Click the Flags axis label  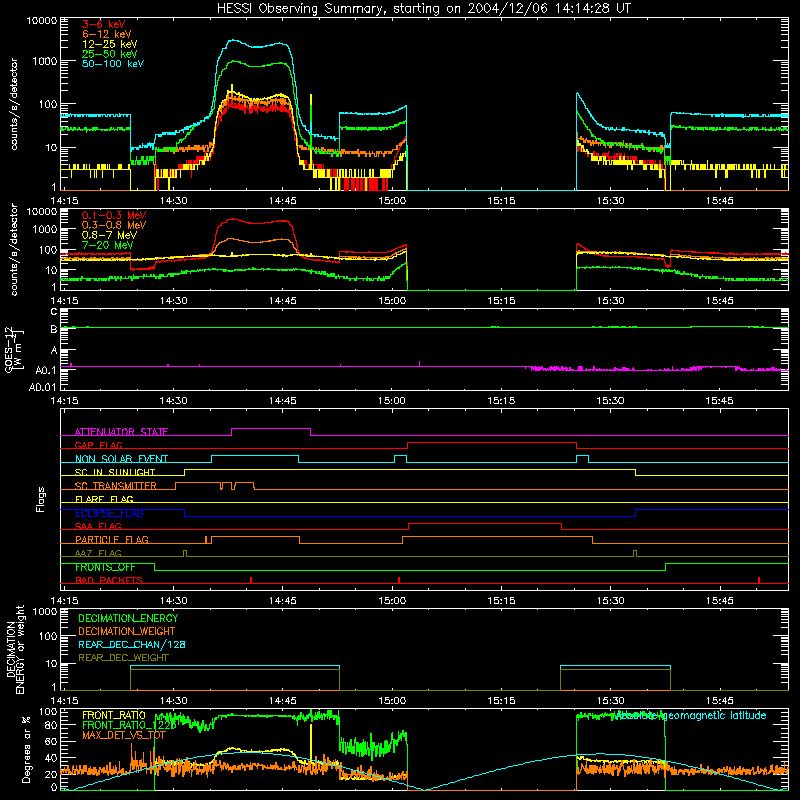[x=41, y=499]
